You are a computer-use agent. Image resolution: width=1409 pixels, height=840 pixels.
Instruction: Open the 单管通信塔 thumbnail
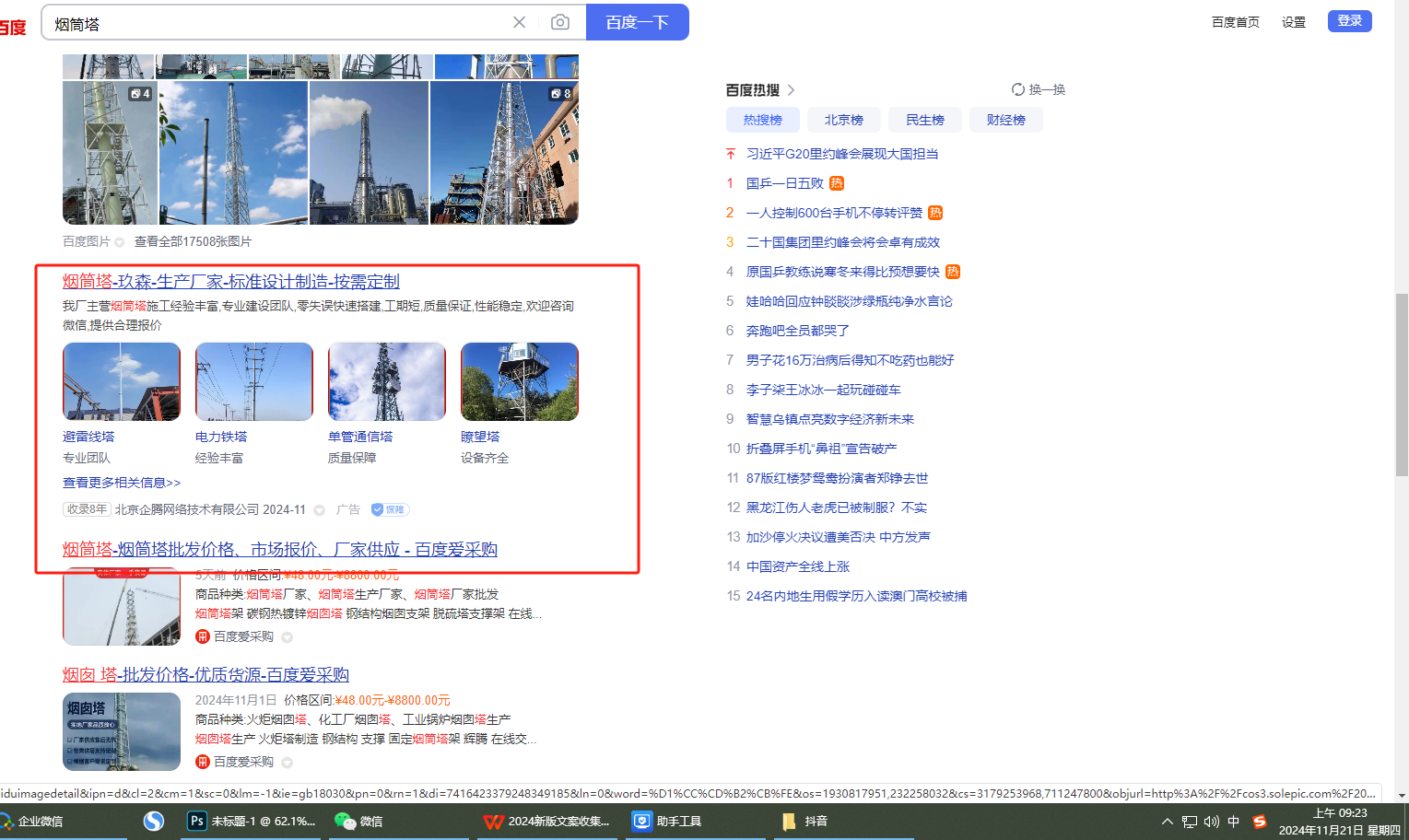click(x=387, y=382)
